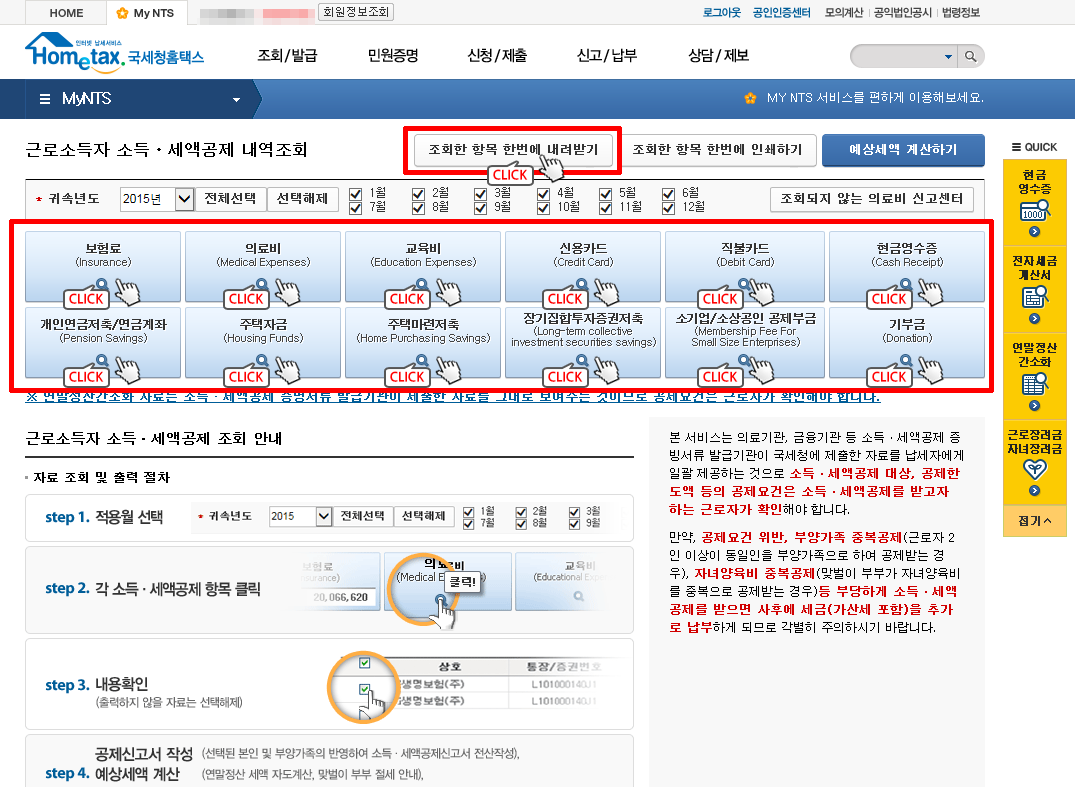Open electronic tax invoice icon in Quick sidebar
Viewport: 1075px width, 787px height.
pos(1034,297)
